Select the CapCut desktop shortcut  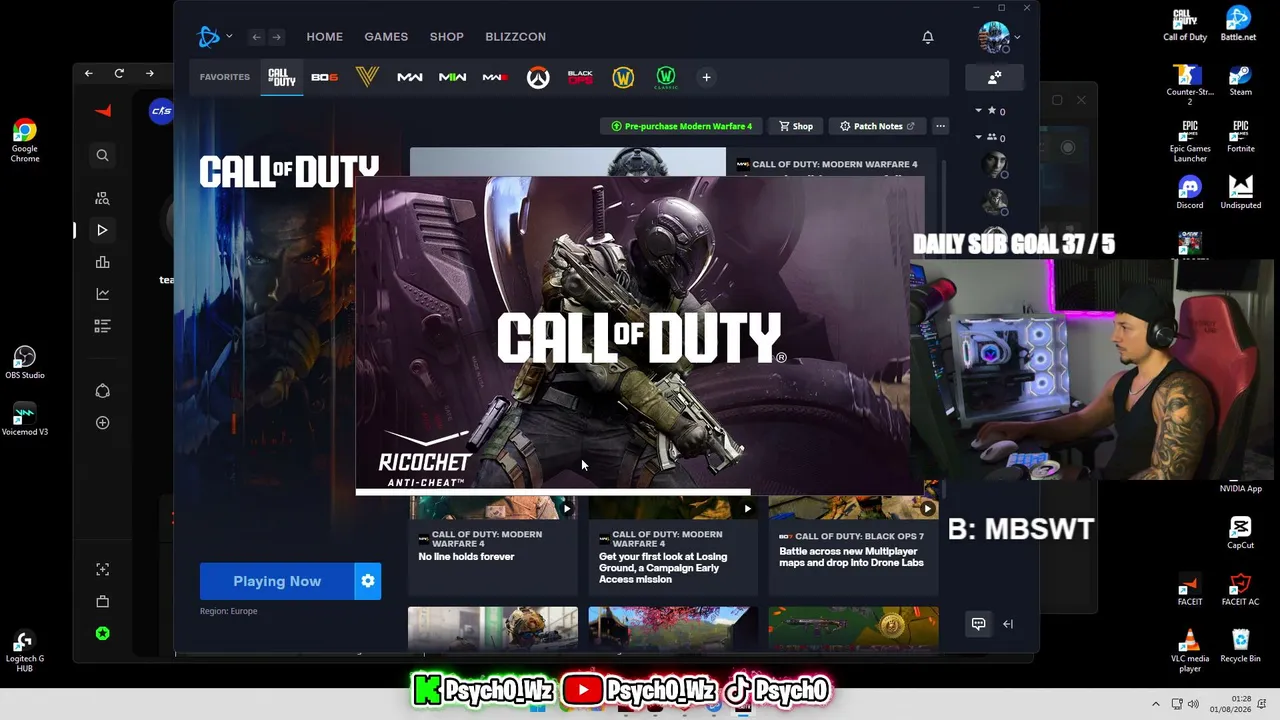tap(1240, 533)
